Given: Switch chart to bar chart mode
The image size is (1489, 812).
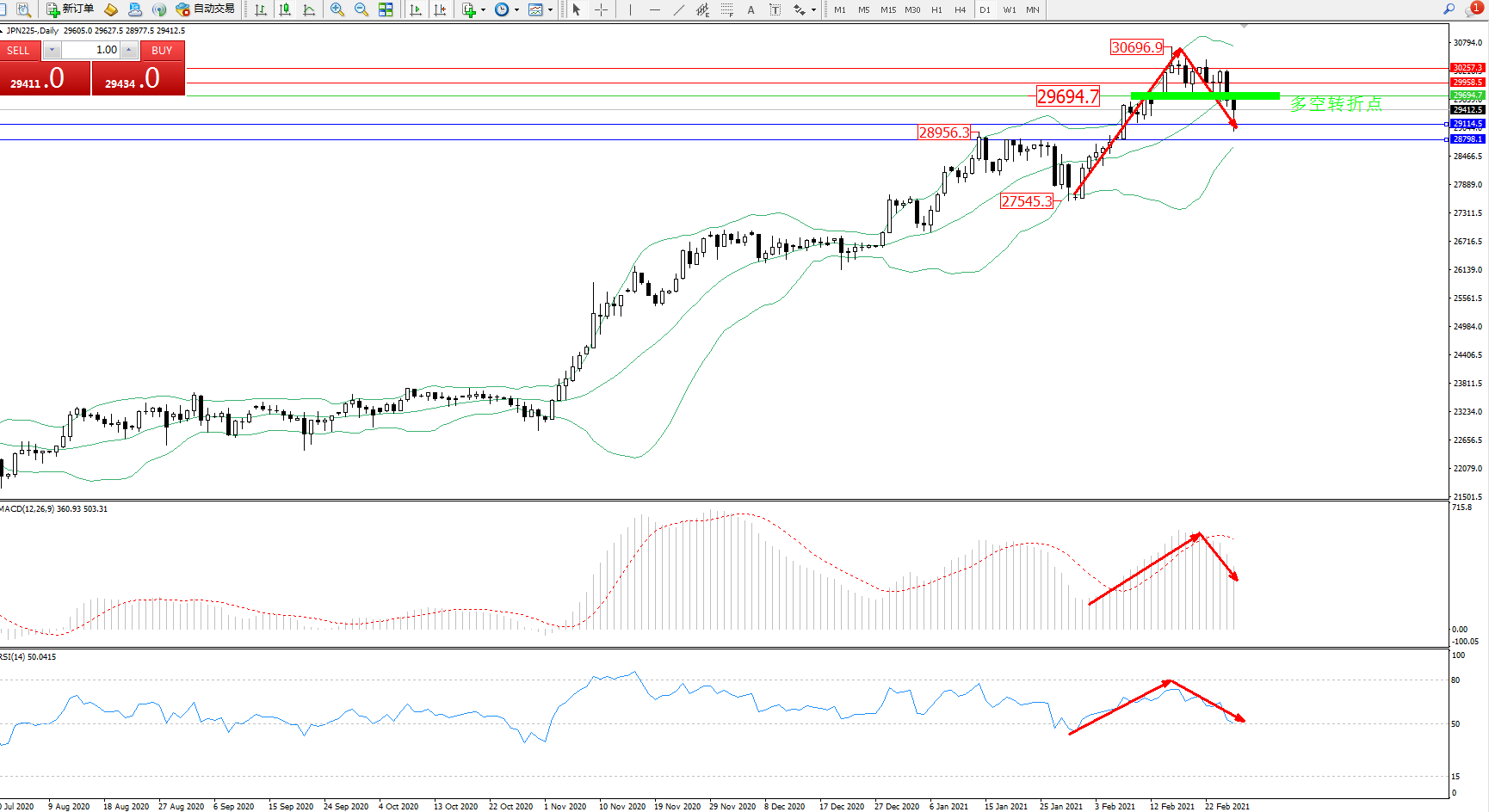Looking at the screenshot, I should tap(261, 9).
